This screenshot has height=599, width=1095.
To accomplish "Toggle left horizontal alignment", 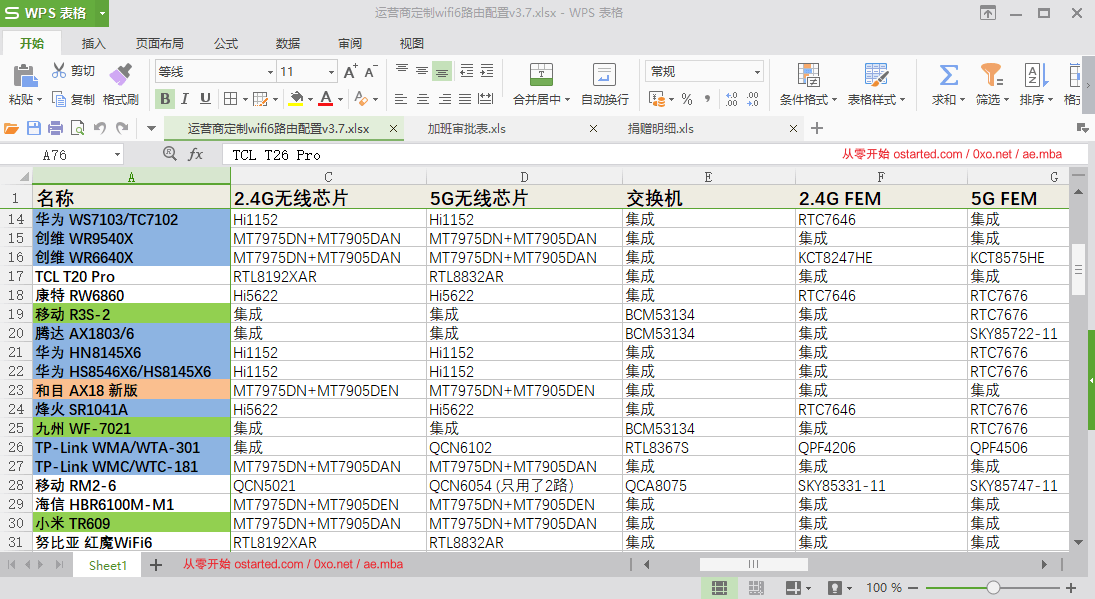I will click(401, 99).
